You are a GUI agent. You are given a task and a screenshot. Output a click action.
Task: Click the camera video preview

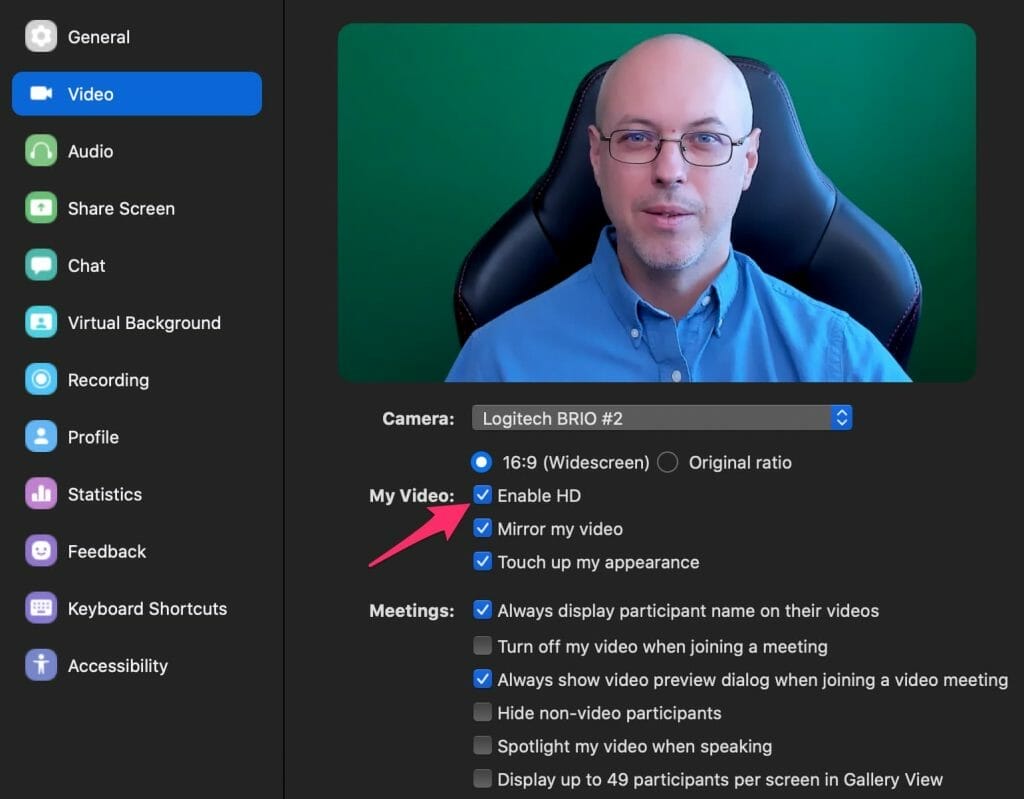(656, 202)
